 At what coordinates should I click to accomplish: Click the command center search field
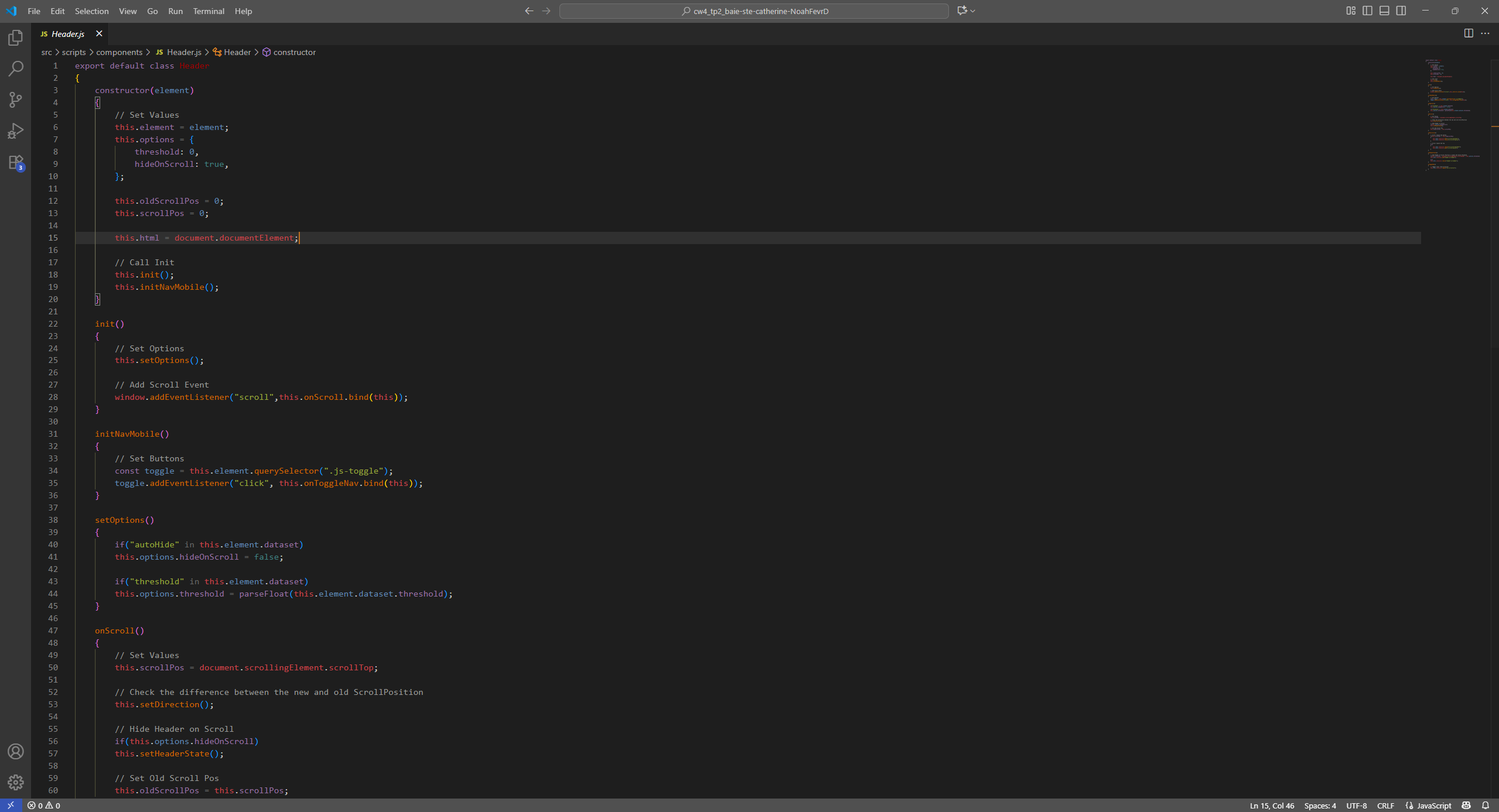click(754, 11)
